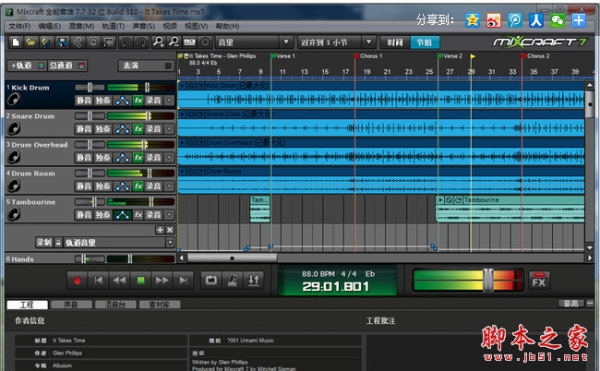The image size is (600, 371).
Task: Share to WeChat using the green icon
Action: pos(557,20)
